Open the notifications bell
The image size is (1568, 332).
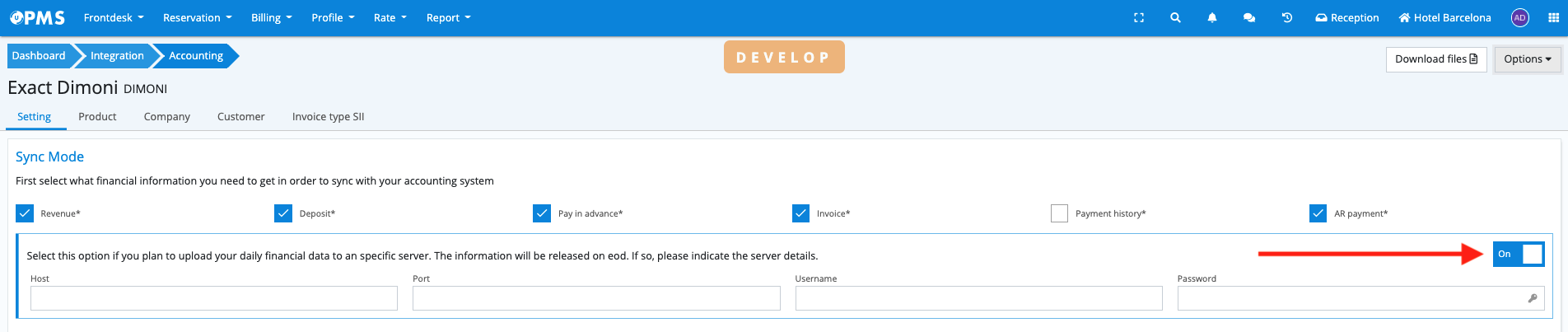[x=1212, y=17]
